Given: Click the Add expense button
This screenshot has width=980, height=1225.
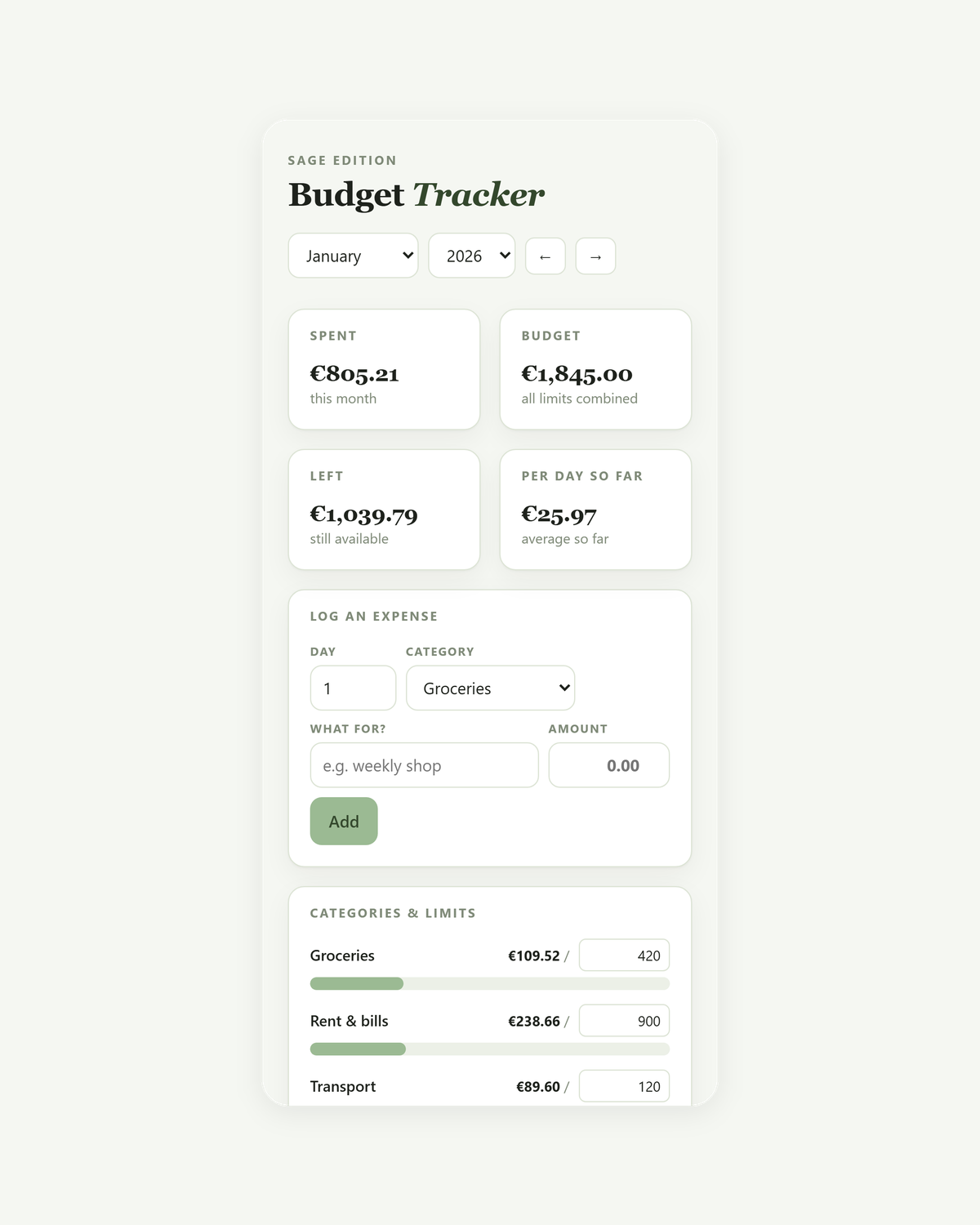Looking at the screenshot, I should tap(344, 822).
